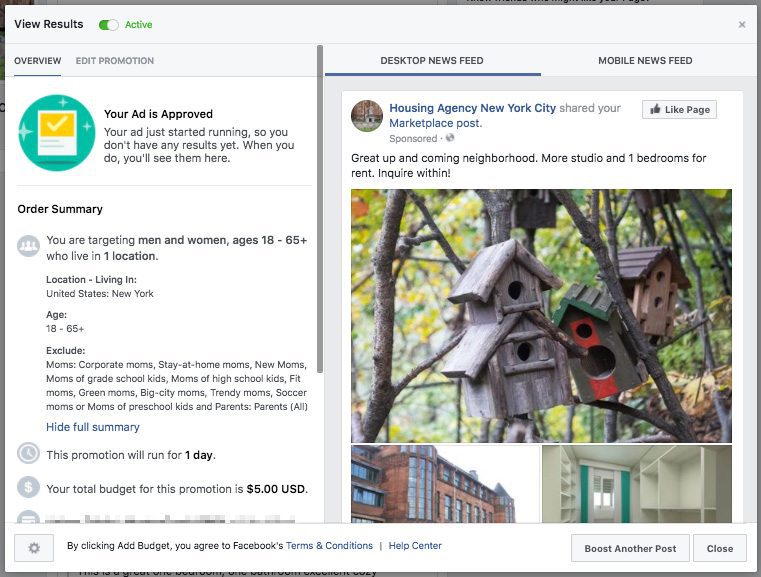The height and width of the screenshot is (577, 761).
Task: Open the Help Center link
Action: (415, 545)
